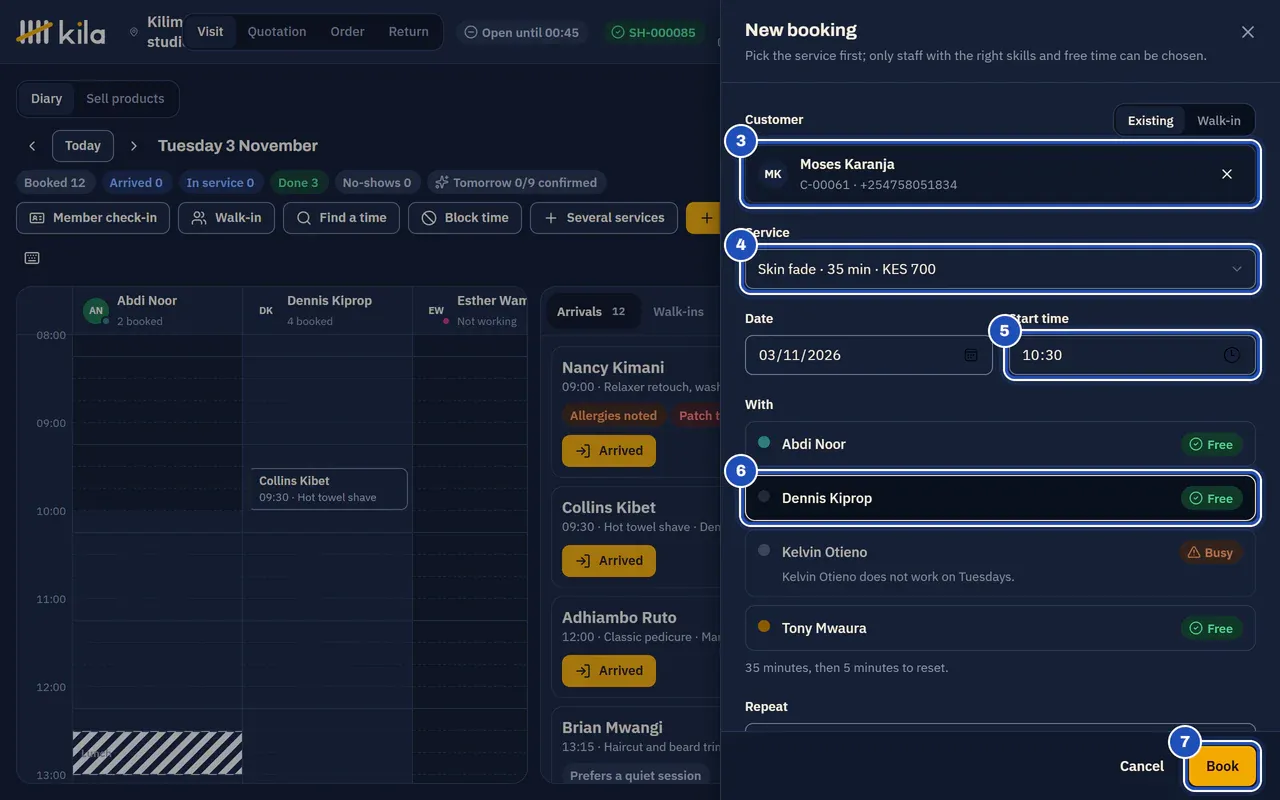Select Tony Mwaura for the booking

[1000, 628]
